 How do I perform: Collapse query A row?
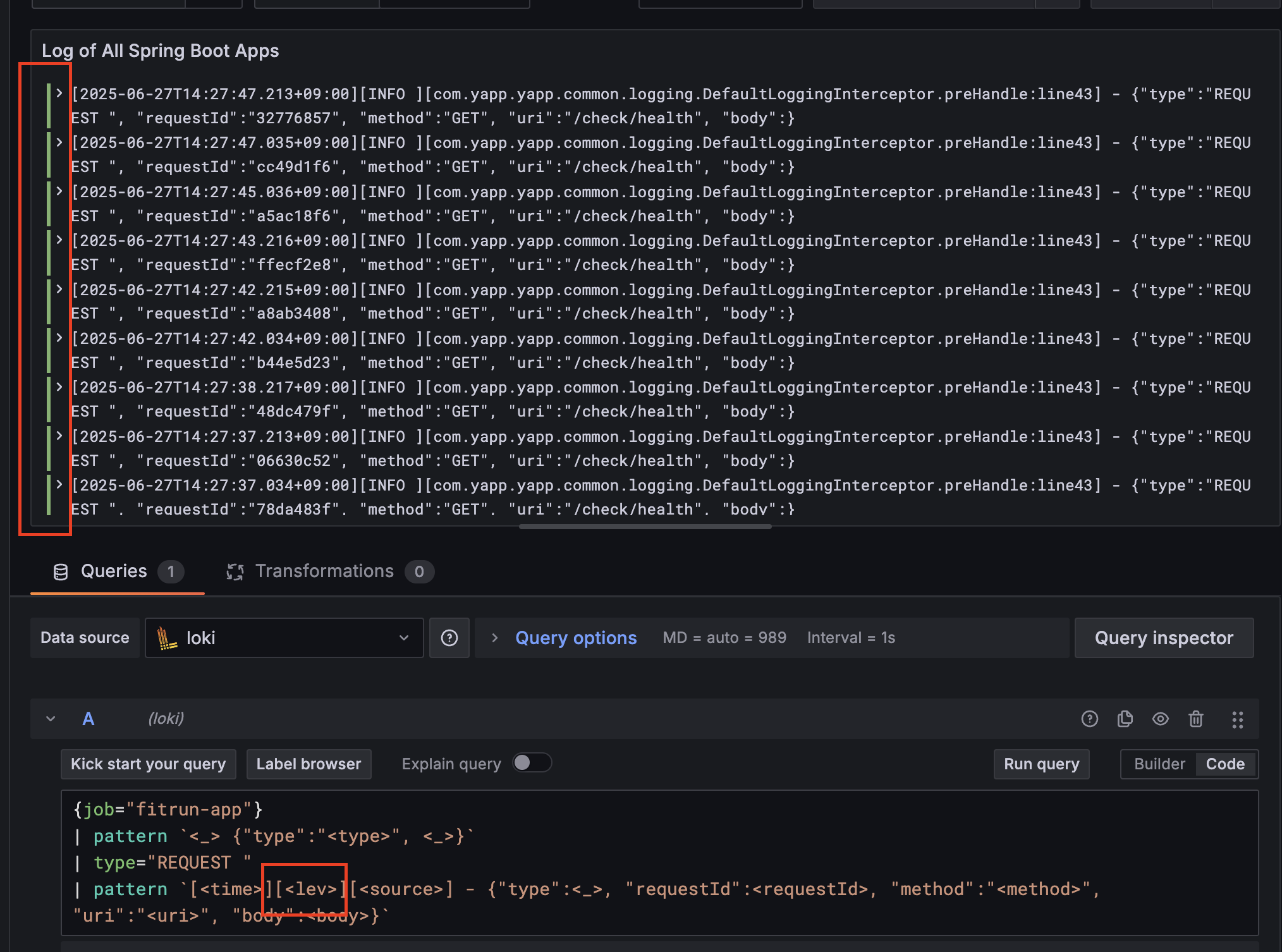[x=51, y=719]
